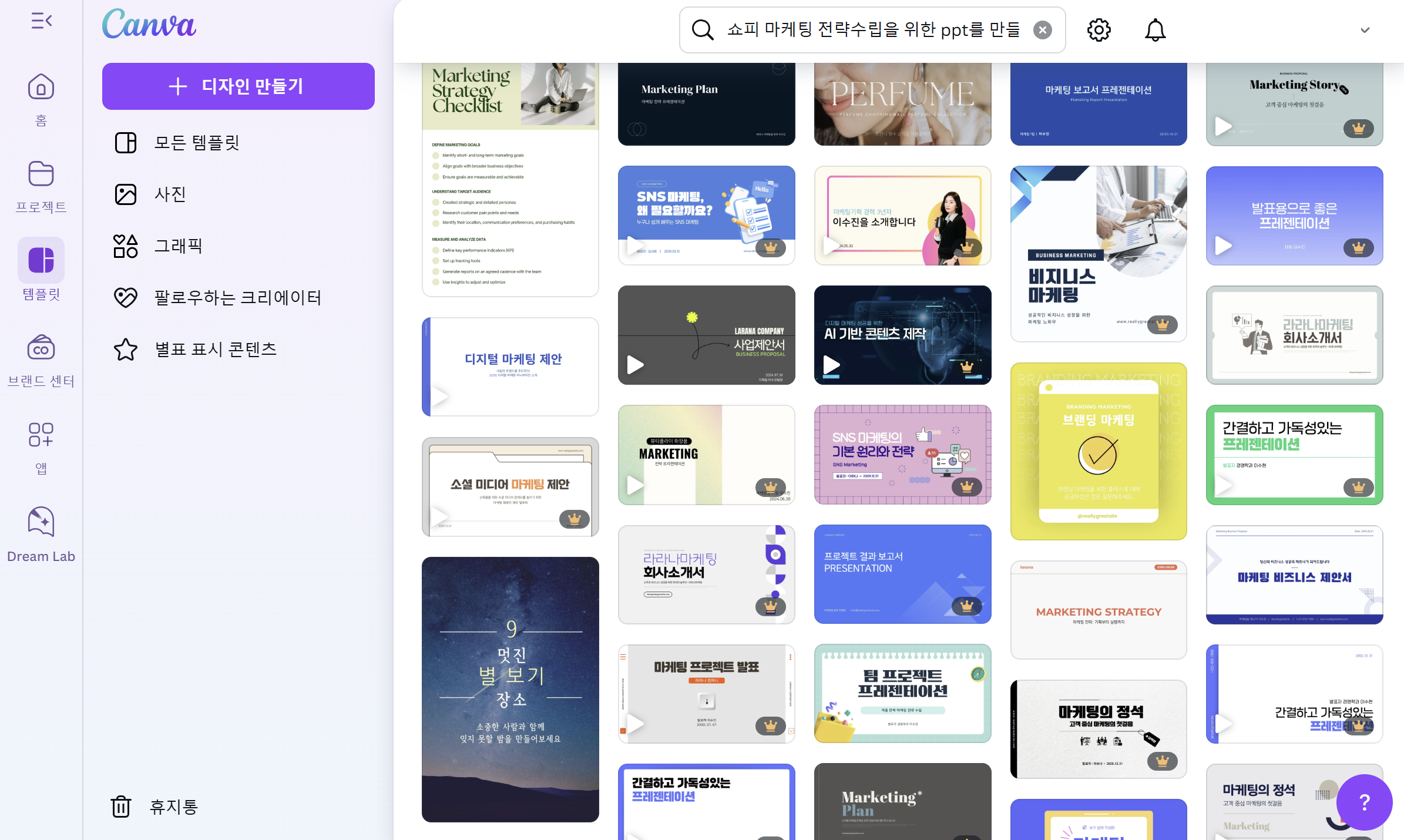Screen dimensions: 1404x840
Task: Open Marketing Strategy Checklist template
Action: 510,180
